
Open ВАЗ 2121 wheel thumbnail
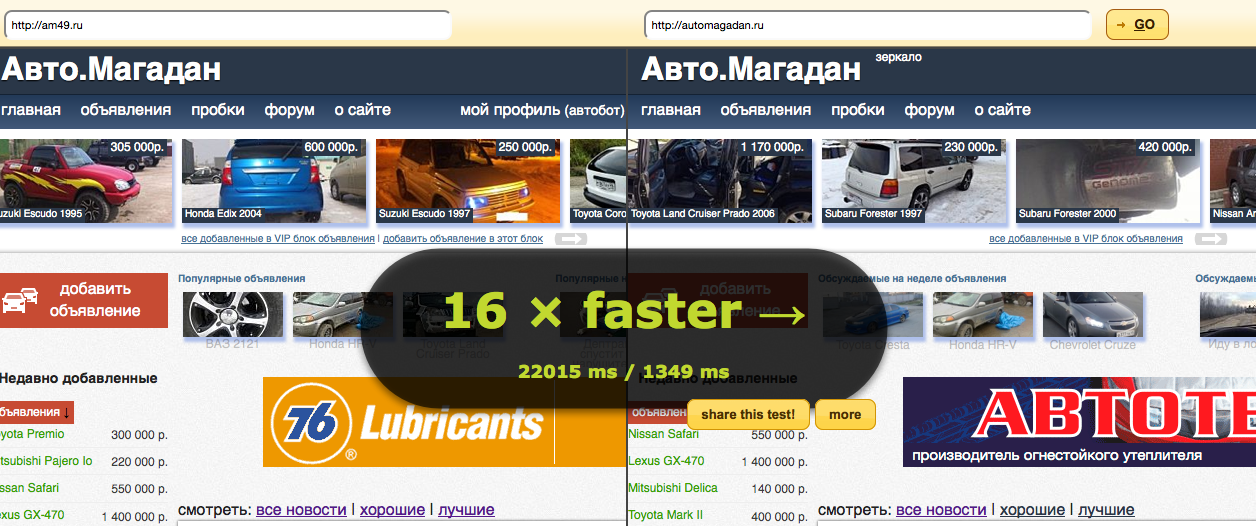[232, 314]
